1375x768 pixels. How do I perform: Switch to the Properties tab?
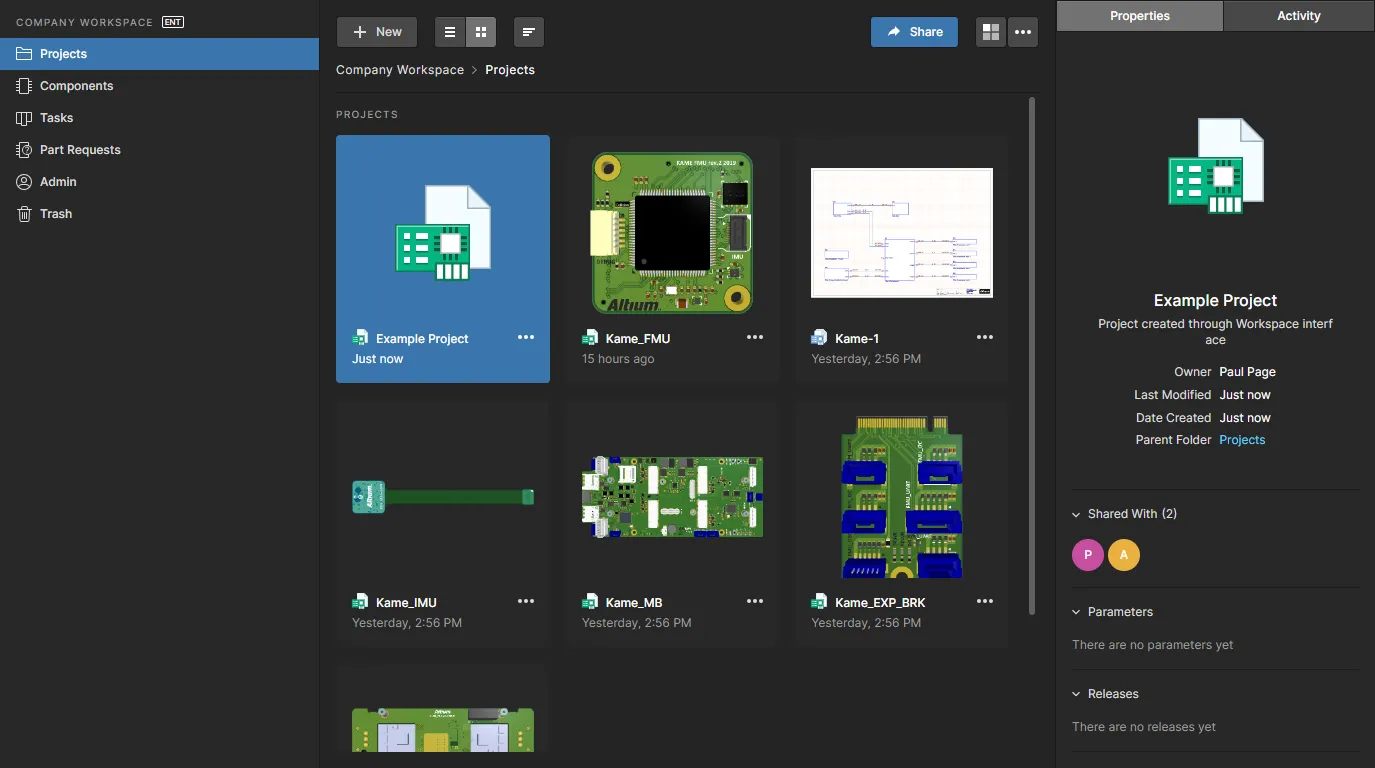point(1140,16)
